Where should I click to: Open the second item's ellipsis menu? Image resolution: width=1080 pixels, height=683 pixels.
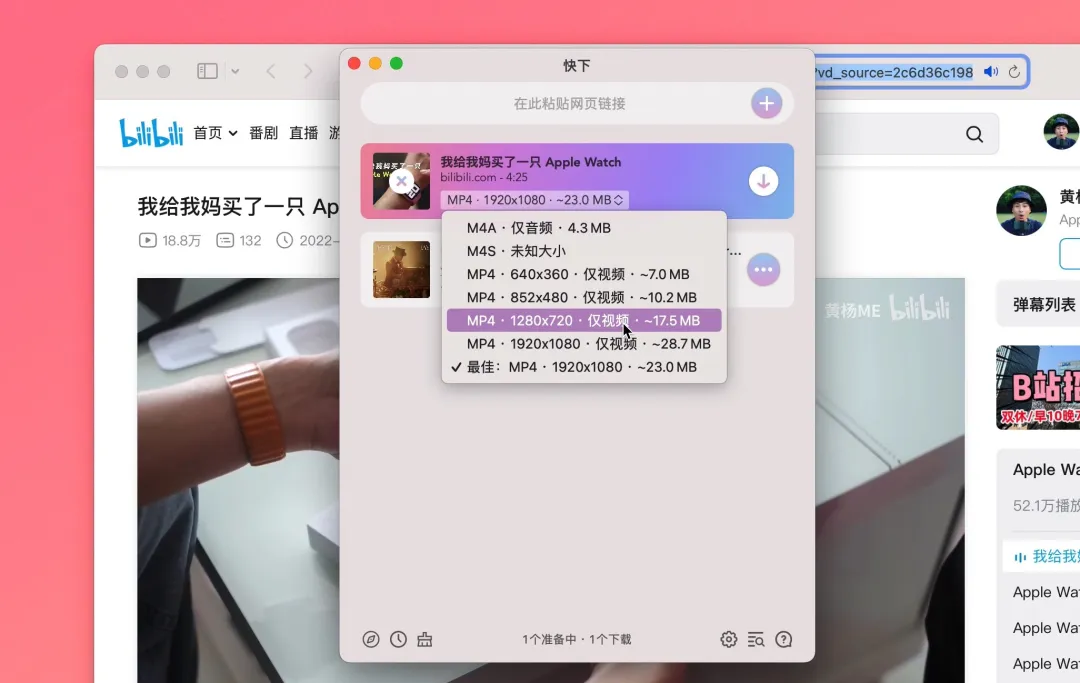763,269
